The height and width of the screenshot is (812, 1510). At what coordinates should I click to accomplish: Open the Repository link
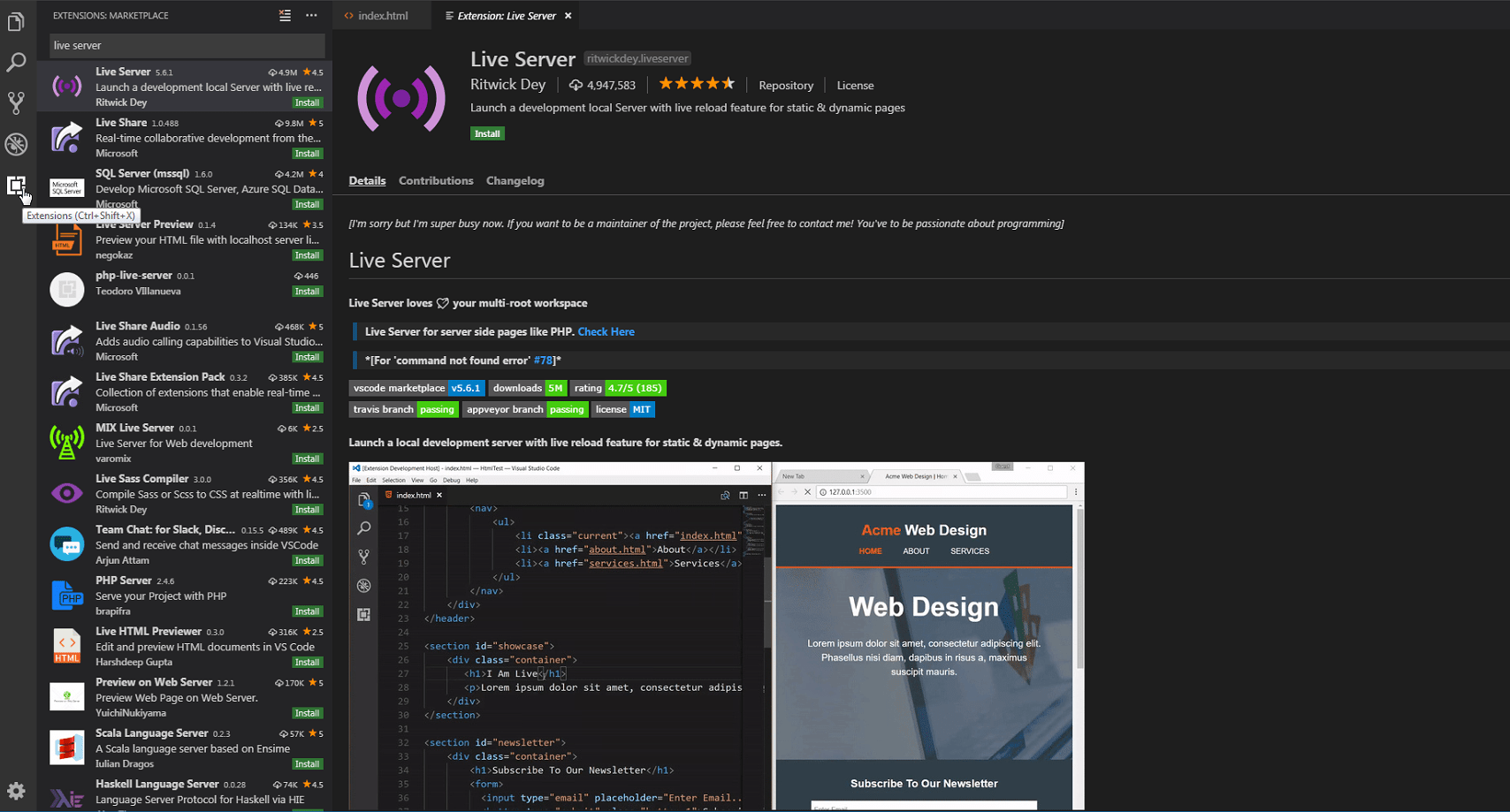click(786, 85)
